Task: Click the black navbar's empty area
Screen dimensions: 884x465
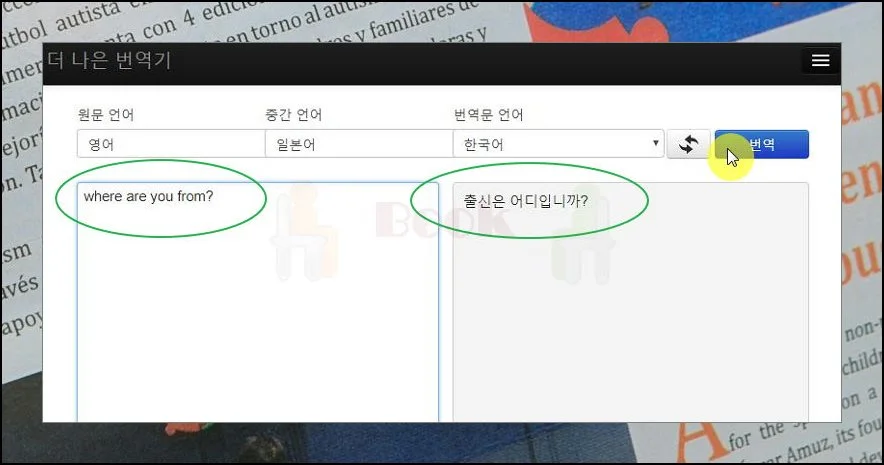Action: pos(480,61)
